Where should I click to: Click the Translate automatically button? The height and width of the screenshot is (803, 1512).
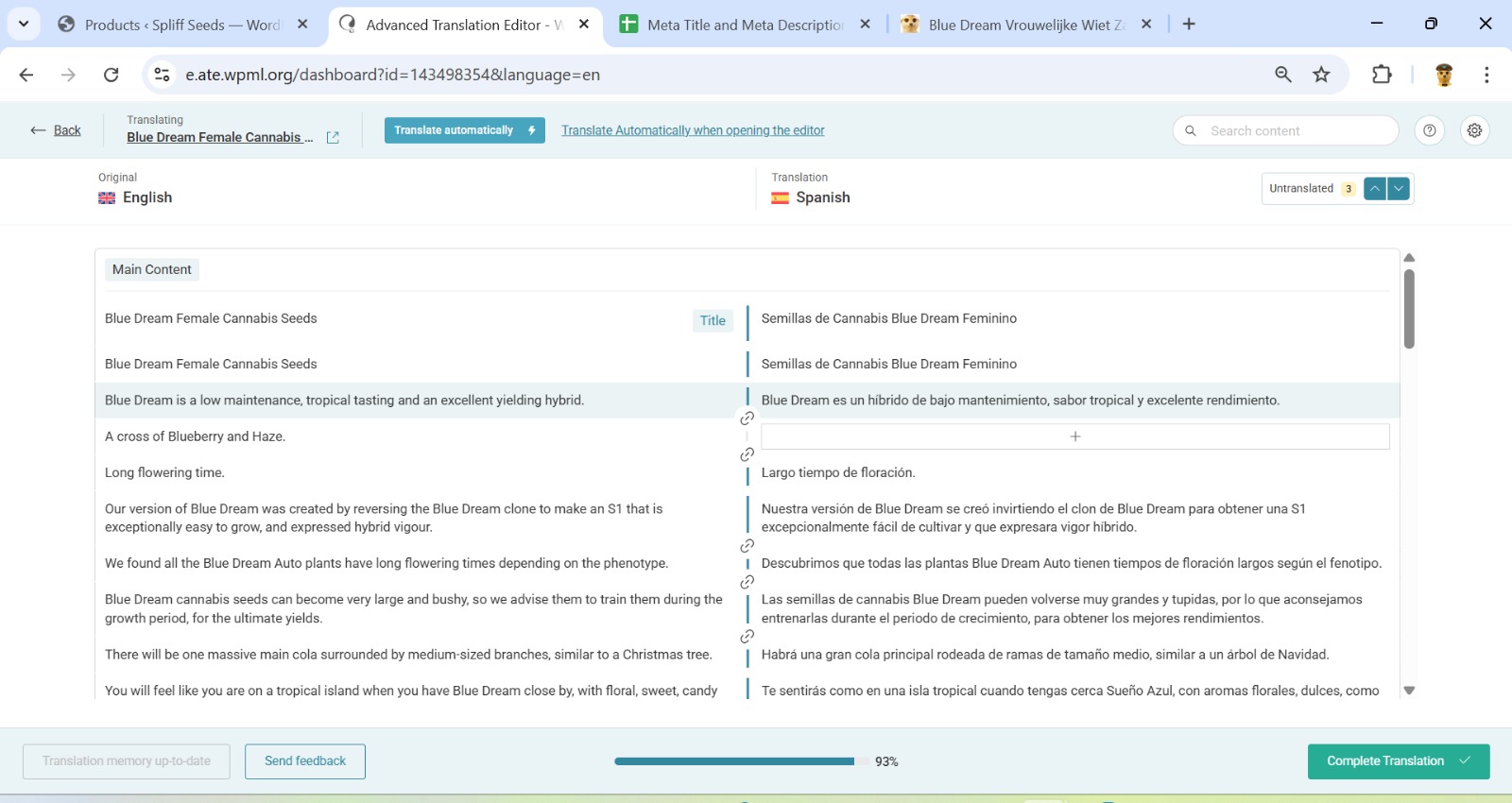click(x=464, y=130)
